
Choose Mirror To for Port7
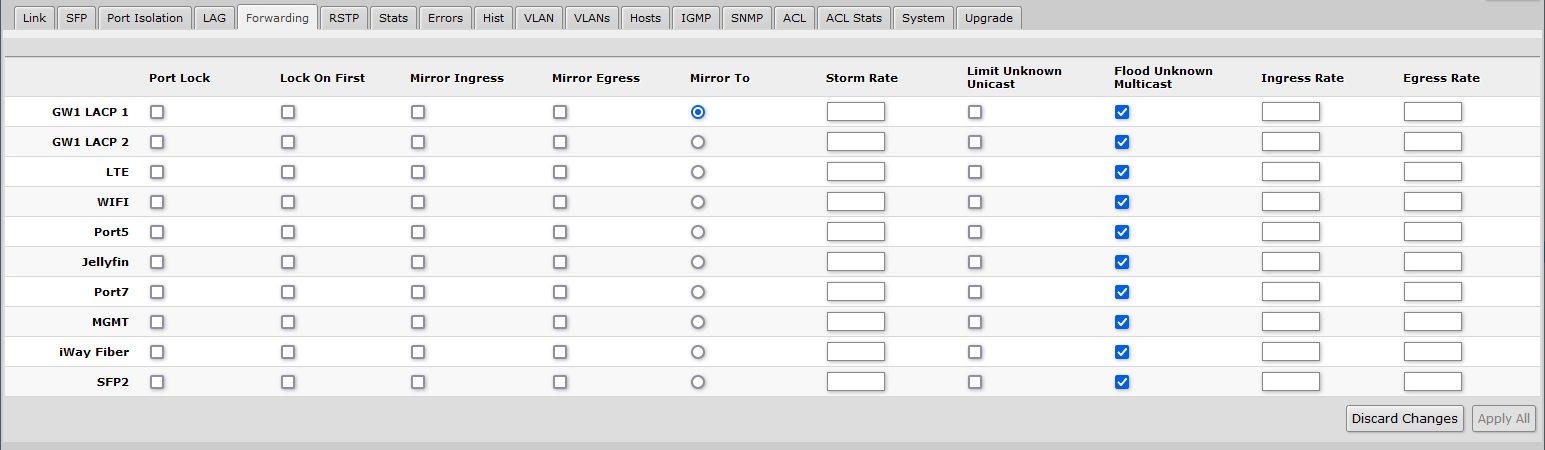click(698, 292)
